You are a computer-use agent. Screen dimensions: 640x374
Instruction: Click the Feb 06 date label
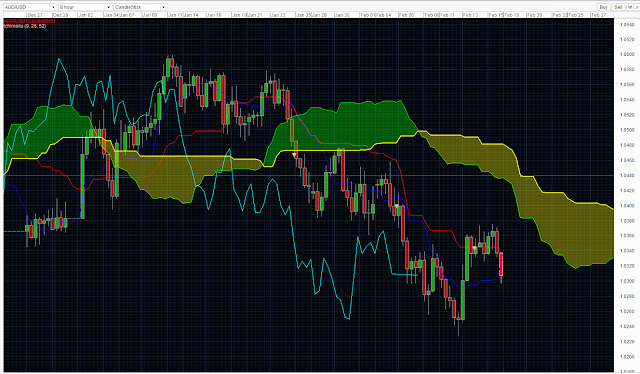tap(406, 15)
